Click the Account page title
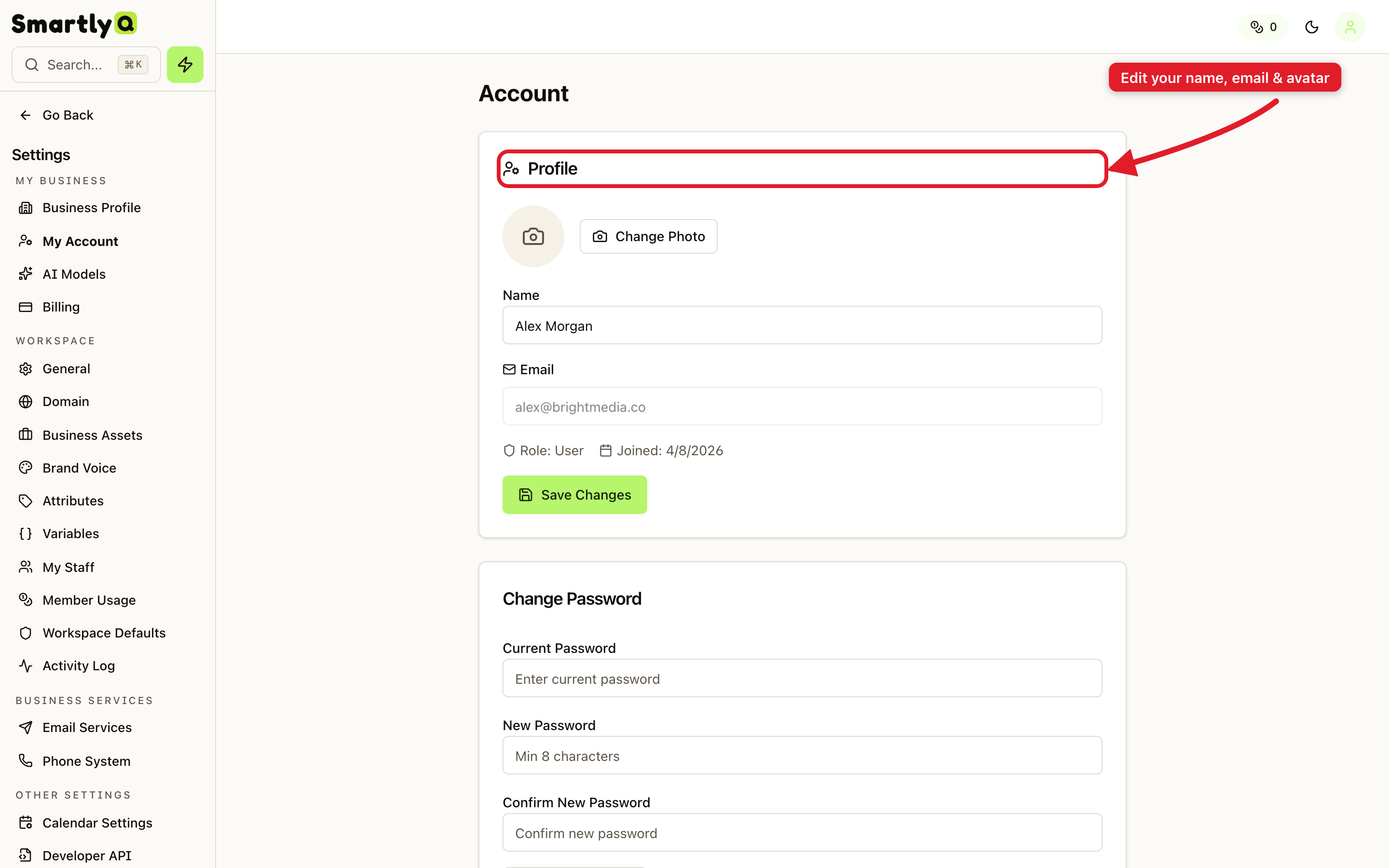This screenshot has width=1389, height=868. pos(523,94)
